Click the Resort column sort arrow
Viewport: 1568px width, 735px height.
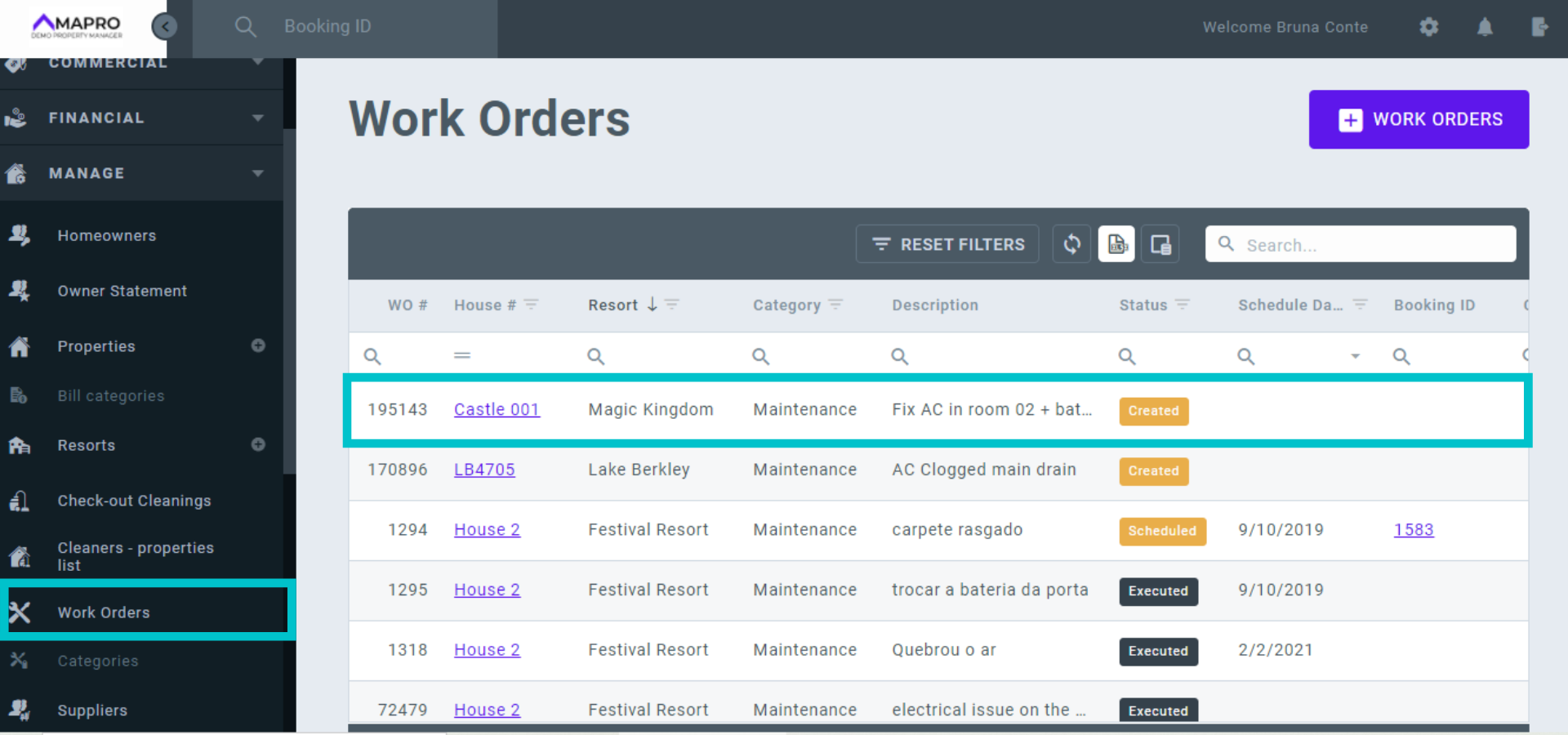point(653,305)
